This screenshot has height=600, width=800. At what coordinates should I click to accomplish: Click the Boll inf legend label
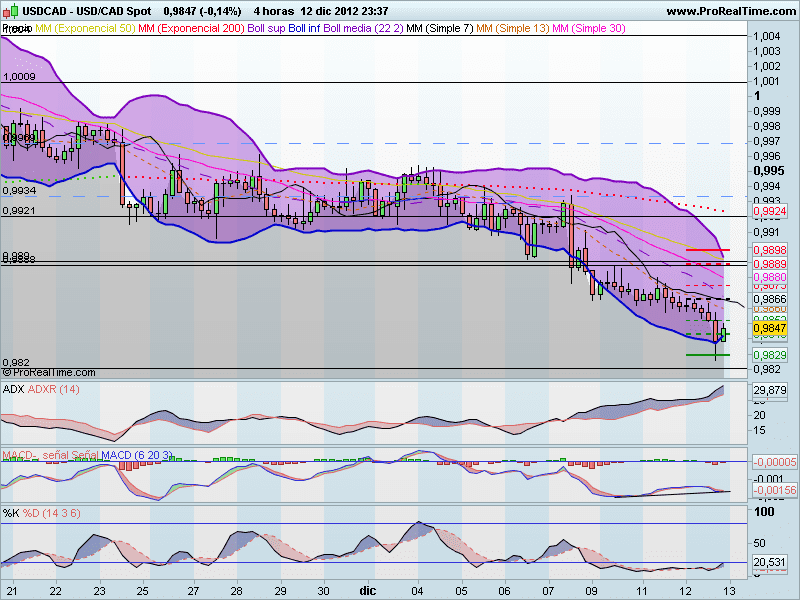[x=305, y=29]
